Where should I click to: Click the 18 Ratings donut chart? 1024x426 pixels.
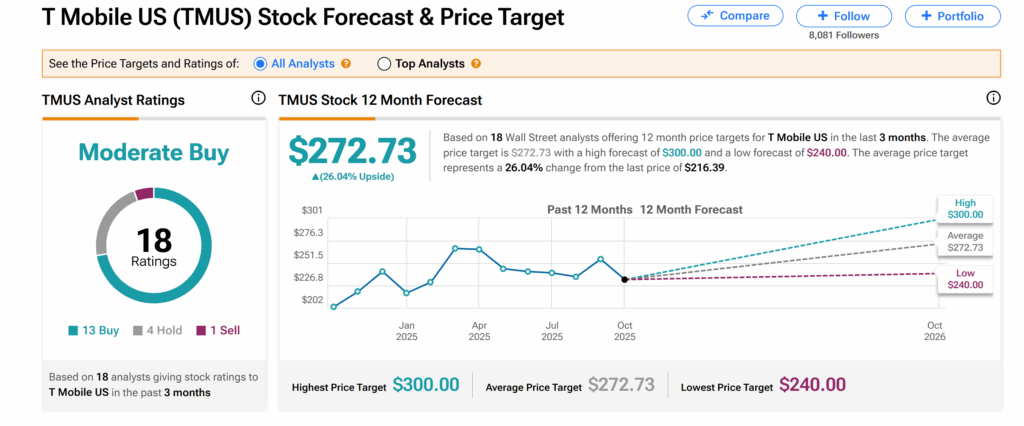tap(153, 244)
